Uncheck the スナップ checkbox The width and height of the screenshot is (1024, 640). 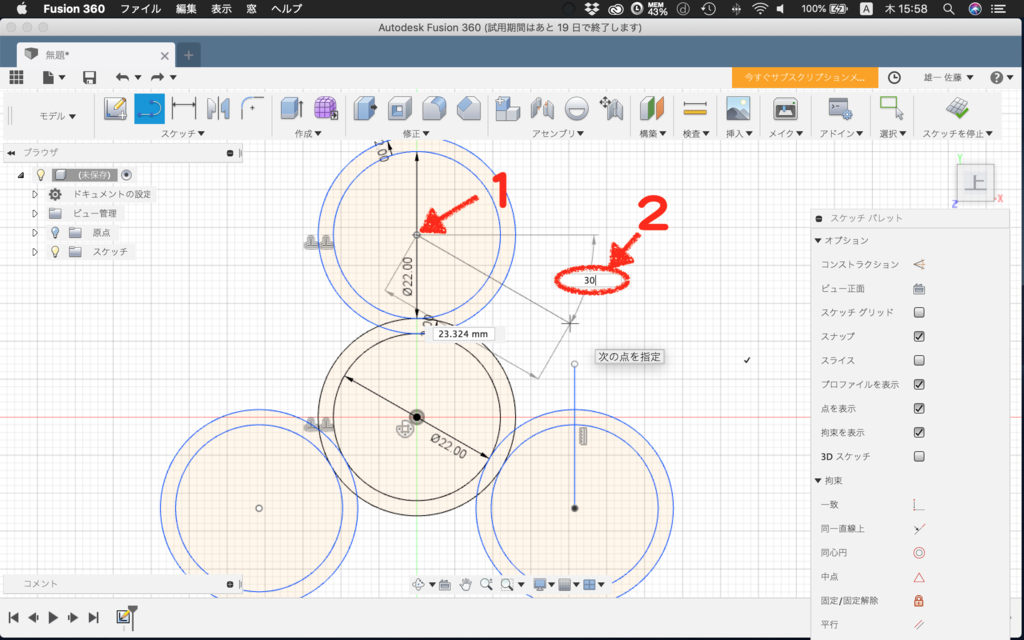919,336
